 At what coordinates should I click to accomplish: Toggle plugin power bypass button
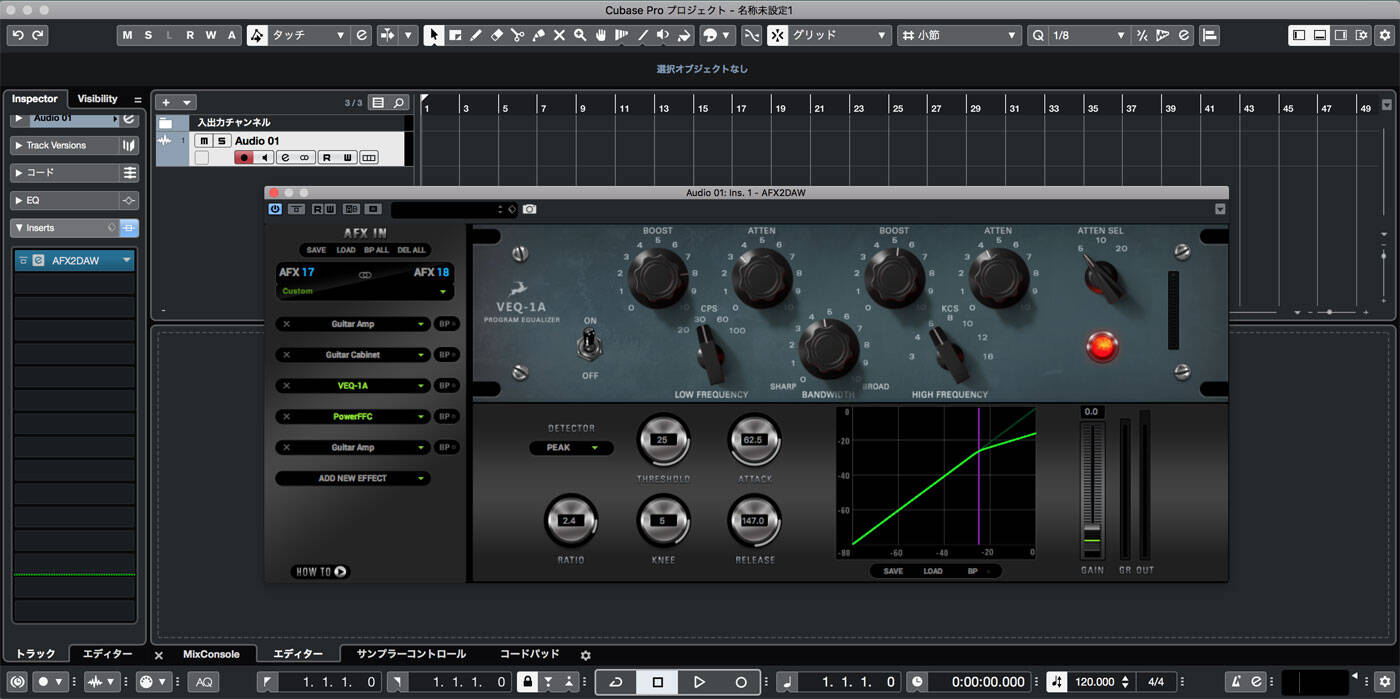tap(275, 209)
